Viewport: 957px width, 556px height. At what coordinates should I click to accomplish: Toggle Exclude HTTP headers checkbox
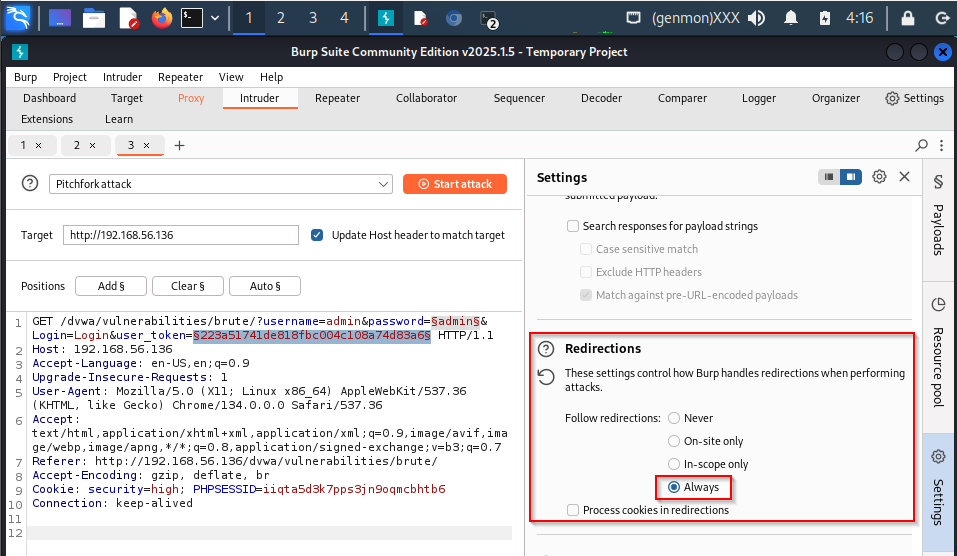[585, 272]
